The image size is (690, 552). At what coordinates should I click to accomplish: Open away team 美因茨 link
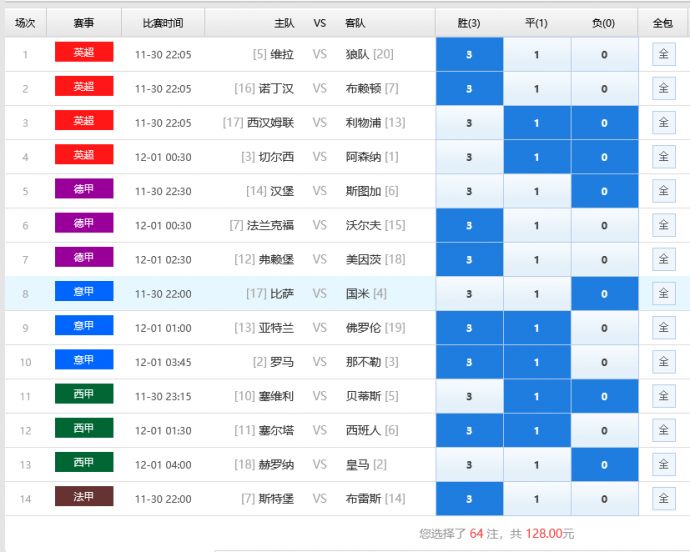[x=361, y=259]
